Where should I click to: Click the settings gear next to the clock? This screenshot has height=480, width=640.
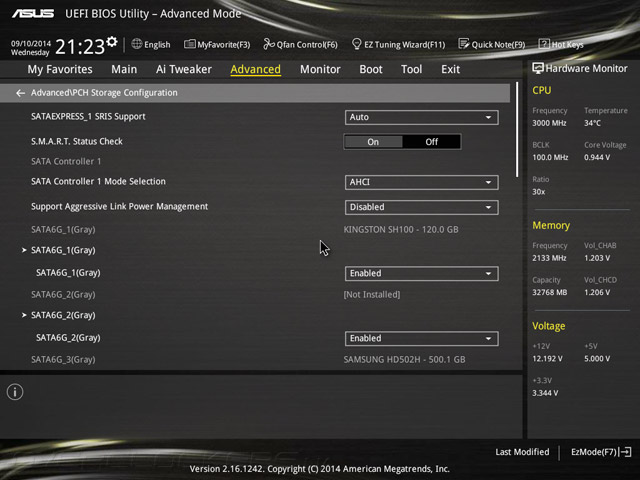[112, 42]
